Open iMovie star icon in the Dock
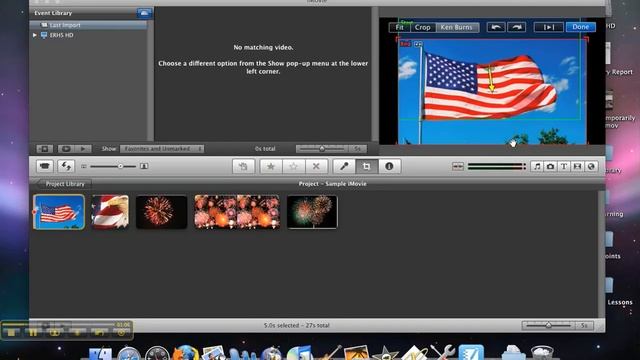 [385, 353]
